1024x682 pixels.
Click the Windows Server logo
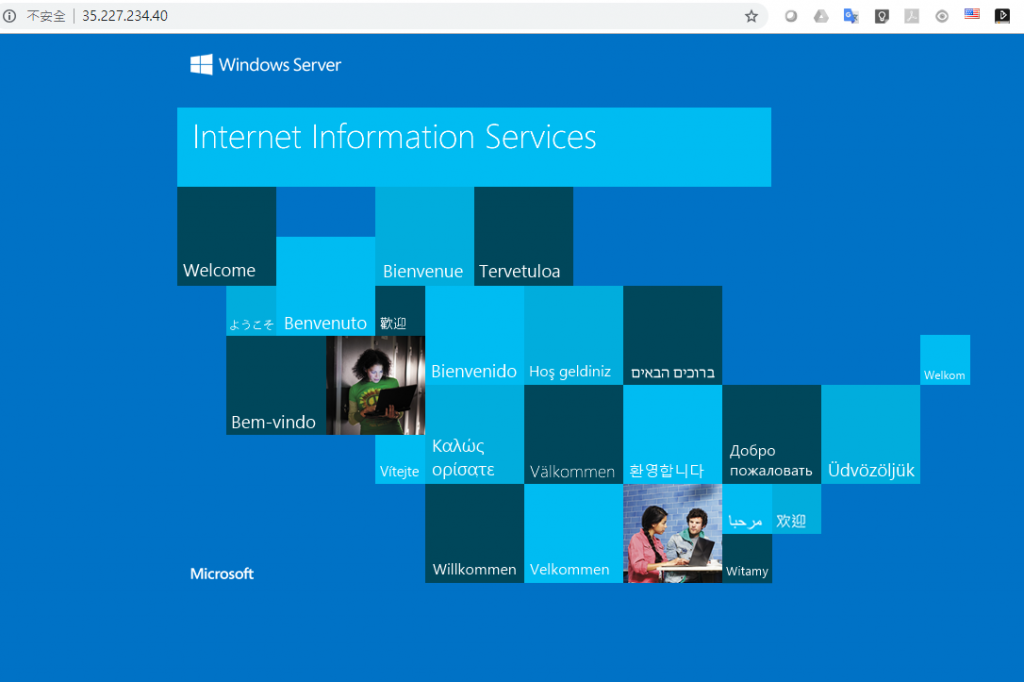click(x=266, y=65)
